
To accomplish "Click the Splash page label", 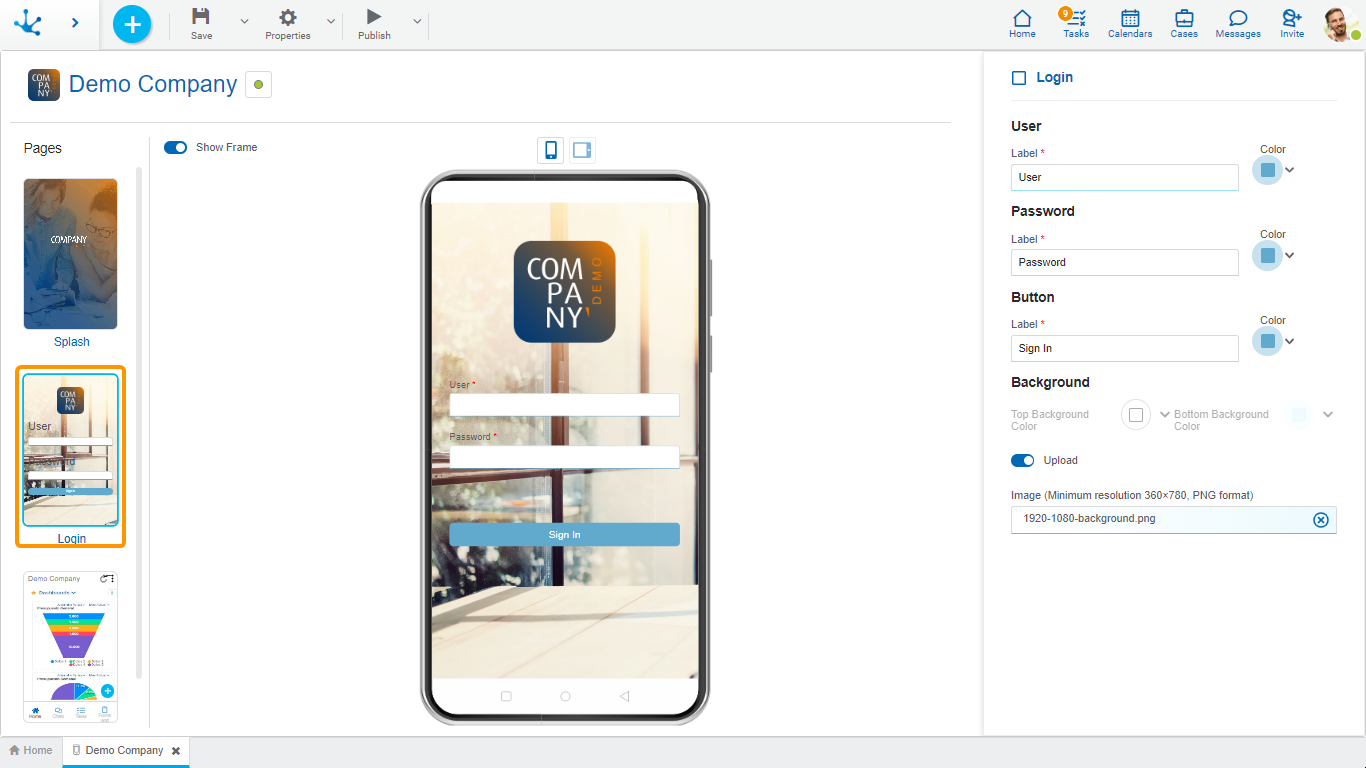I will click(72, 342).
